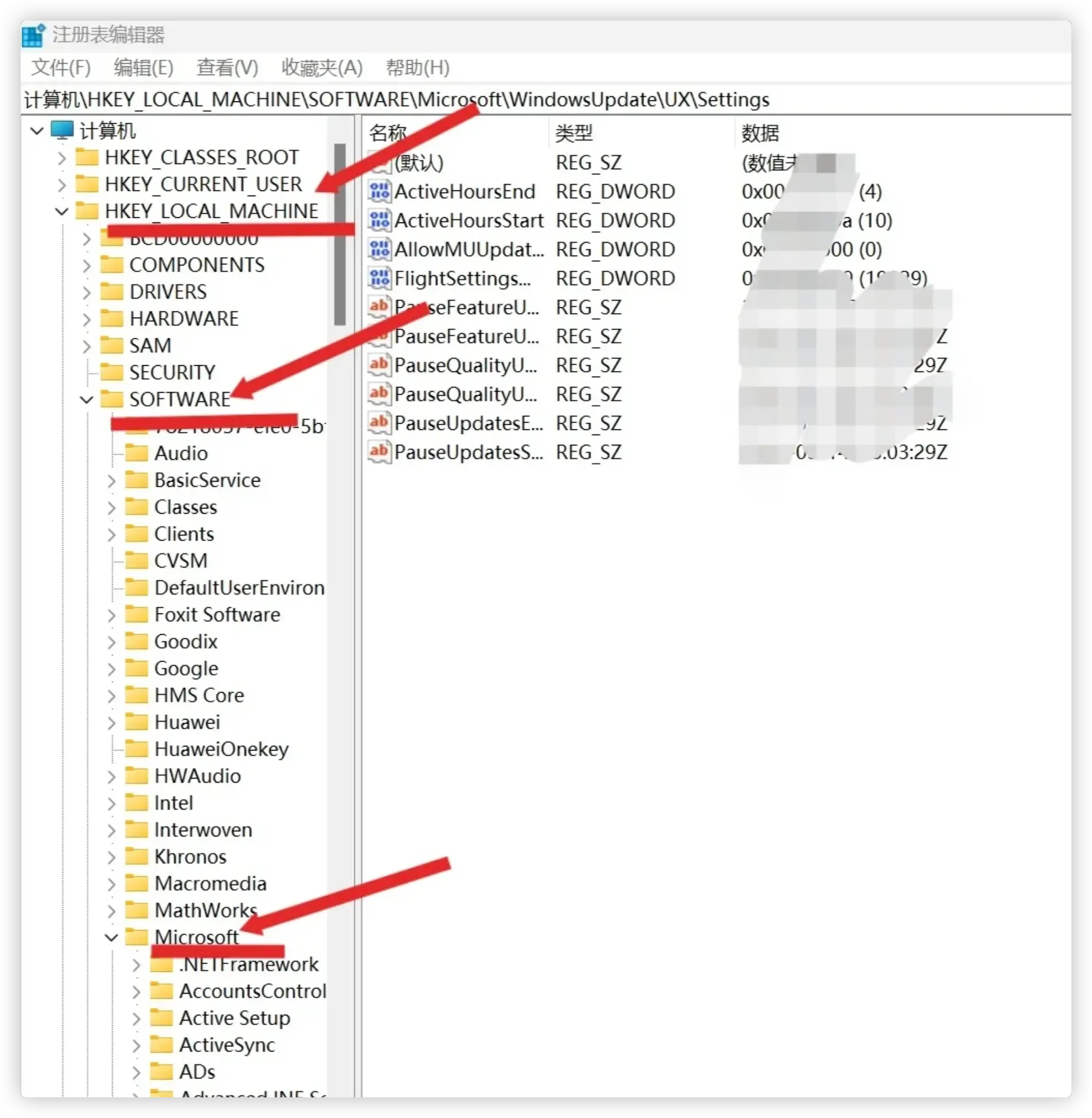1092x1118 pixels.
Task: Click the FlightSettings... DWORD icon
Action: tap(379, 278)
